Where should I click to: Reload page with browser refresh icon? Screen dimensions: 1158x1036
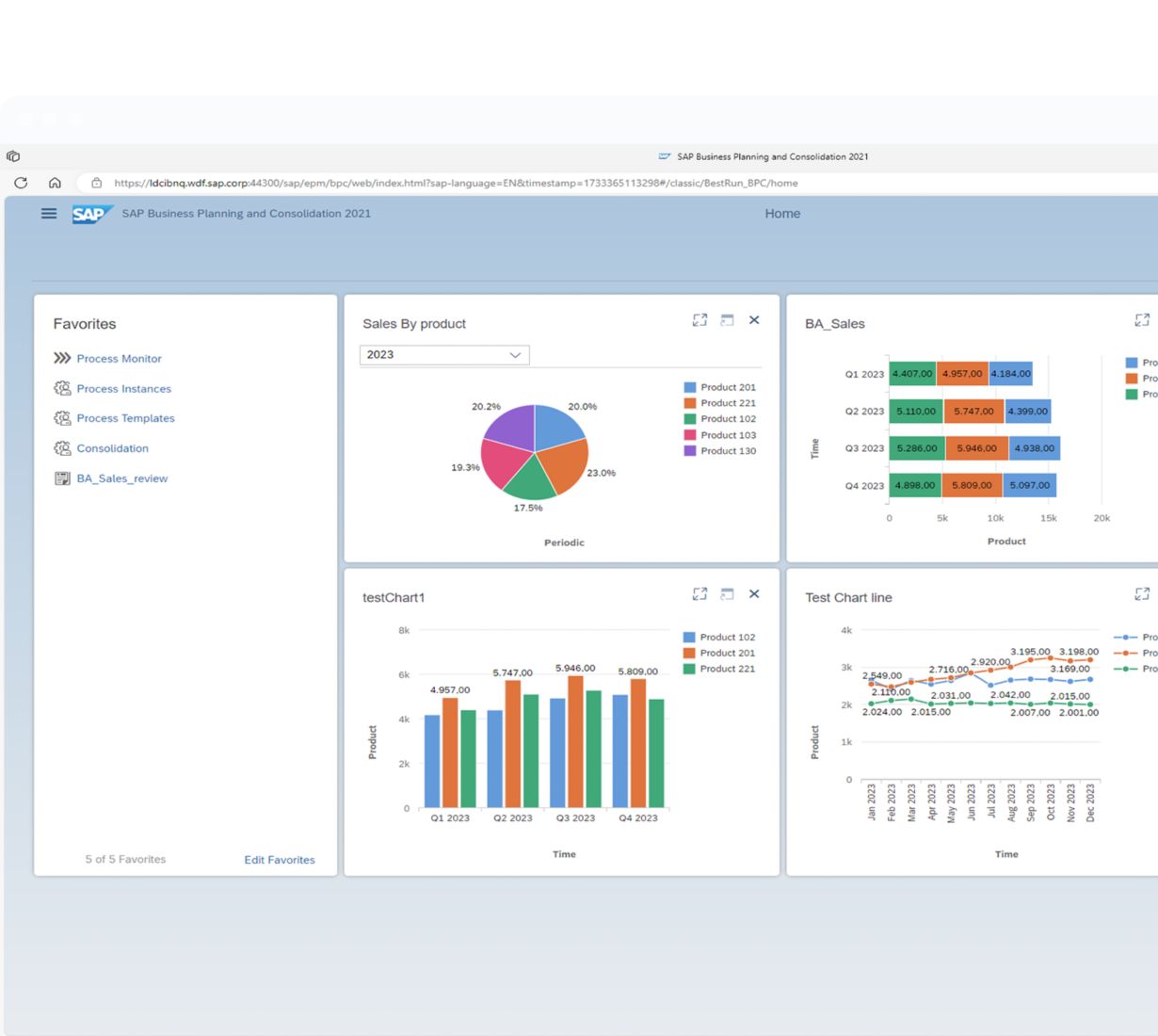21,183
